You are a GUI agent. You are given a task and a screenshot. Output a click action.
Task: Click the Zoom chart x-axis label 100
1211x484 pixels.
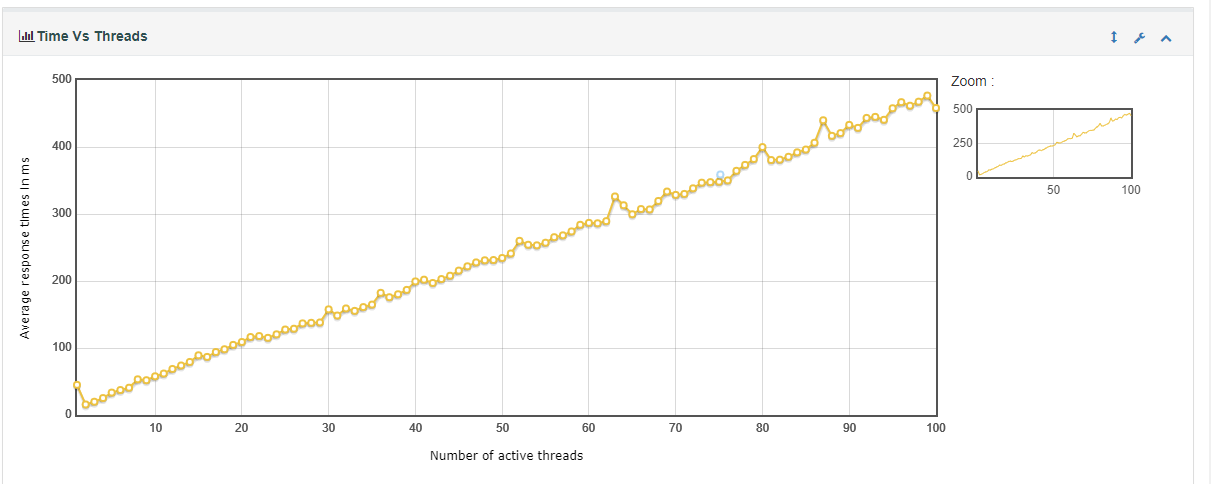click(1131, 190)
